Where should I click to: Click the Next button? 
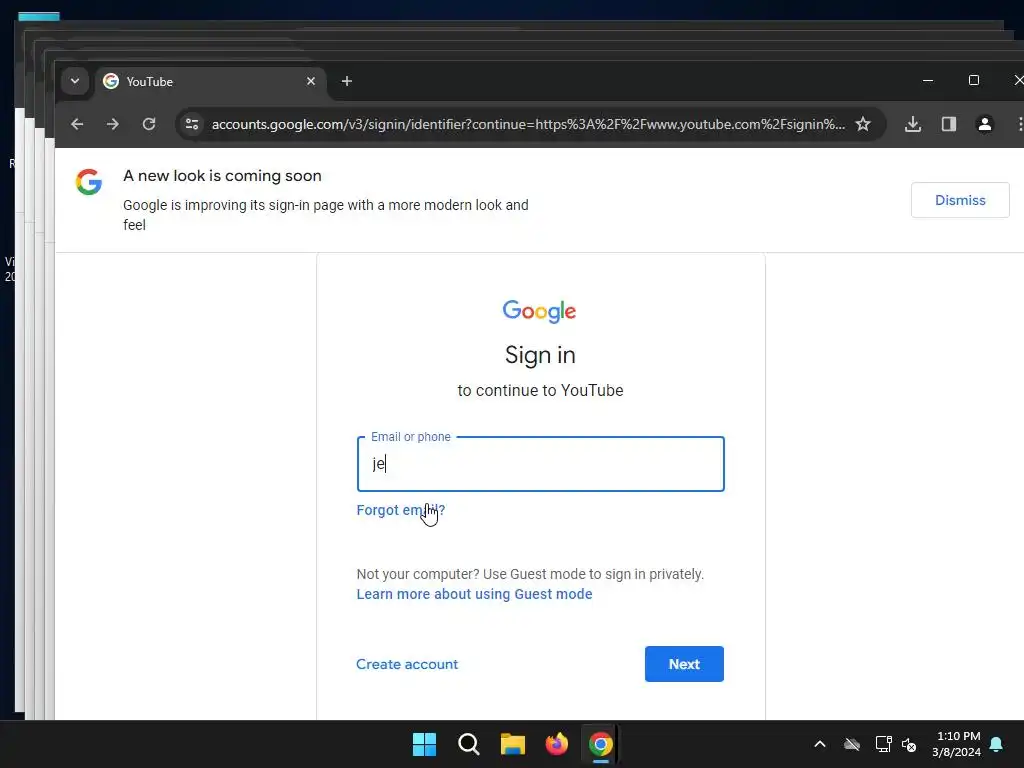coord(684,664)
